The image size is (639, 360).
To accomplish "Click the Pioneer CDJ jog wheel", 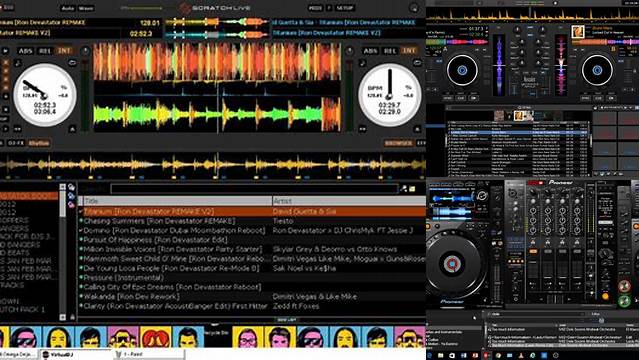I will 452,264.
